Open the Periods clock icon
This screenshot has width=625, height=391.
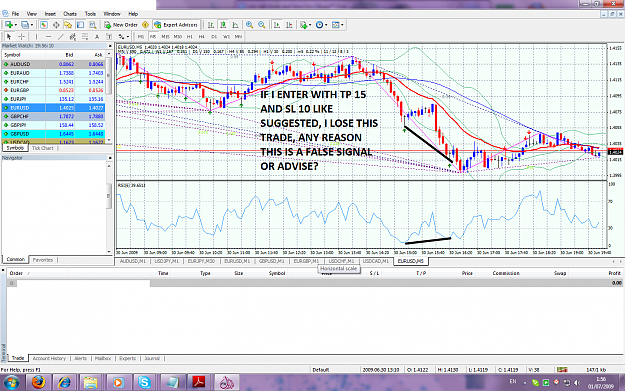pyautogui.click(x=319, y=25)
